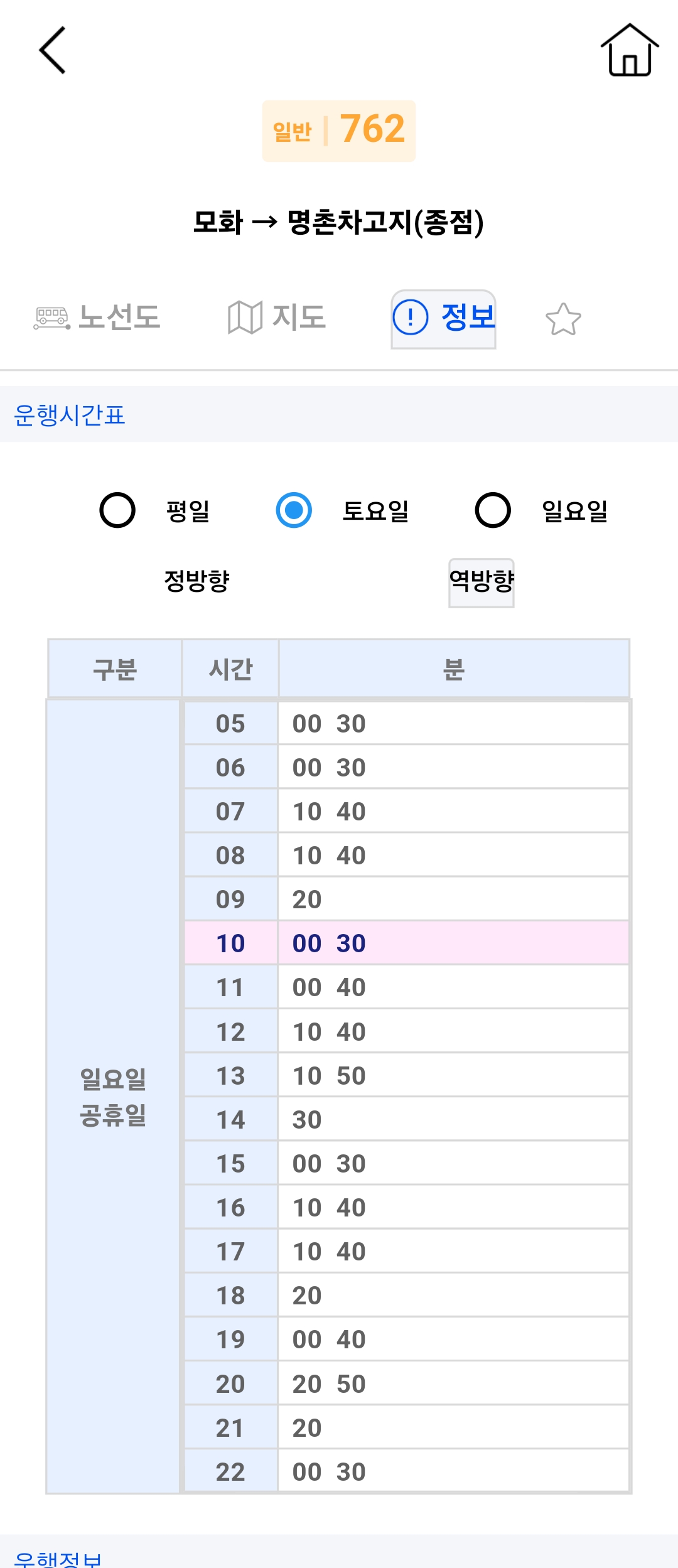This screenshot has width=678, height=1568.
Task: Click the map icon beside 지도
Action: (244, 318)
